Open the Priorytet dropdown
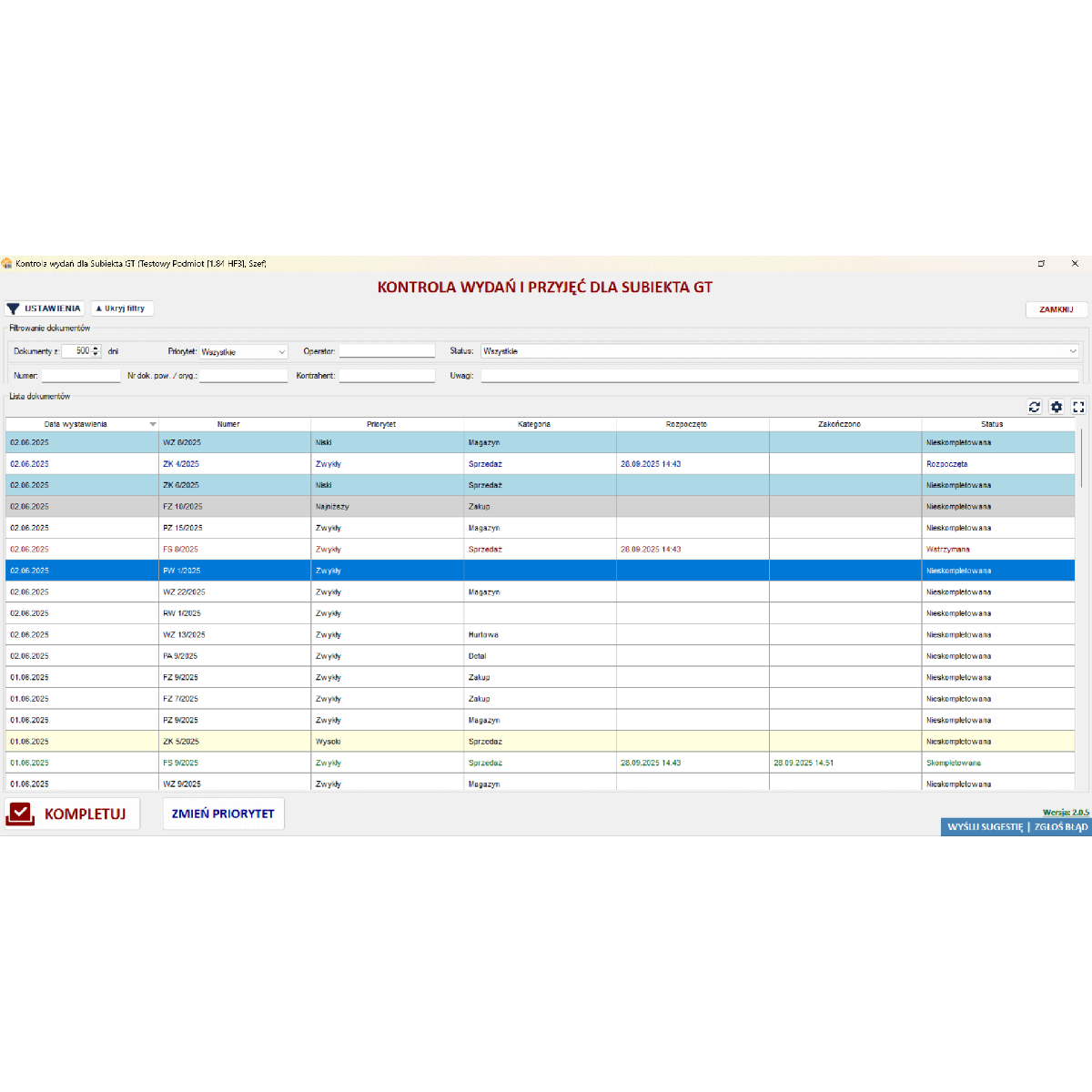Screen dimensions: 1092x1092 click(281, 352)
